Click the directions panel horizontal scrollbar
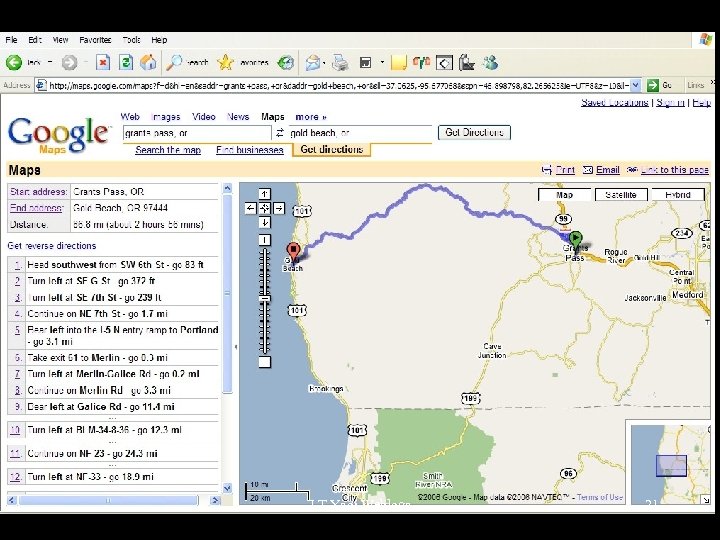The width and height of the screenshot is (720, 540). pyautogui.click(x=108, y=500)
